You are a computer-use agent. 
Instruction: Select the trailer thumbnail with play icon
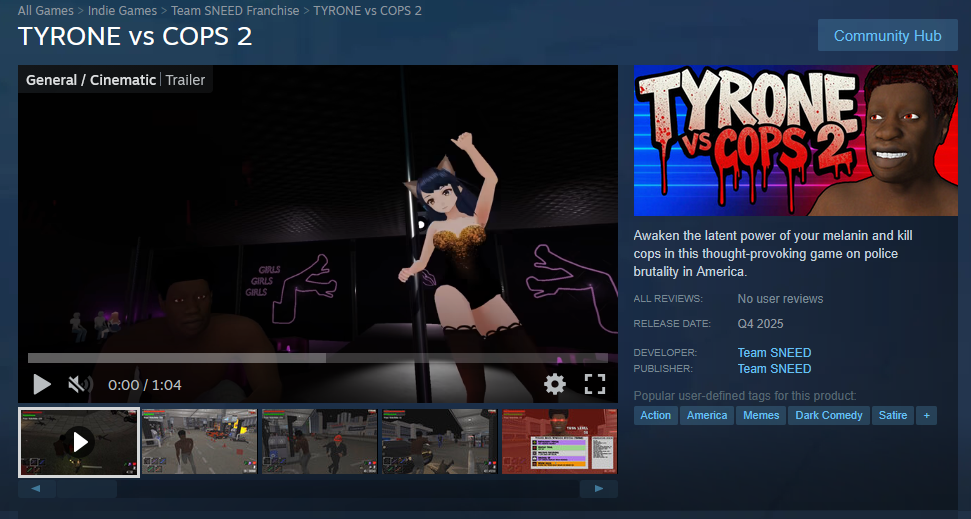pyautogui.click(x=79, y=442)
